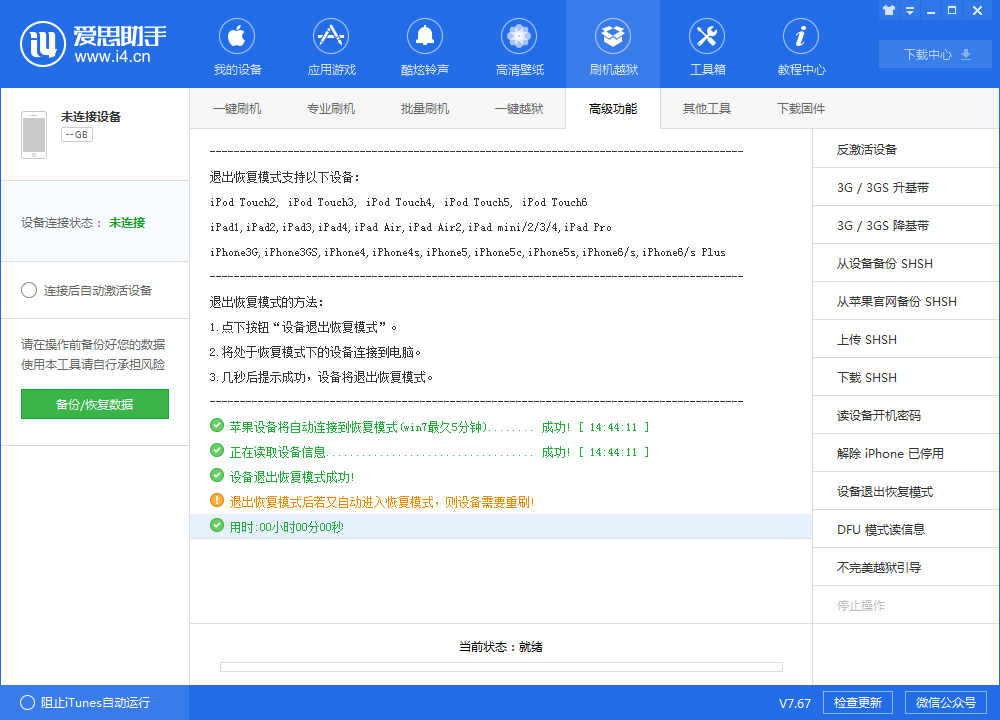Viewport: 1000px width, 720px height.
Task: Click 读设备开机密码
Action: (906, 415)
